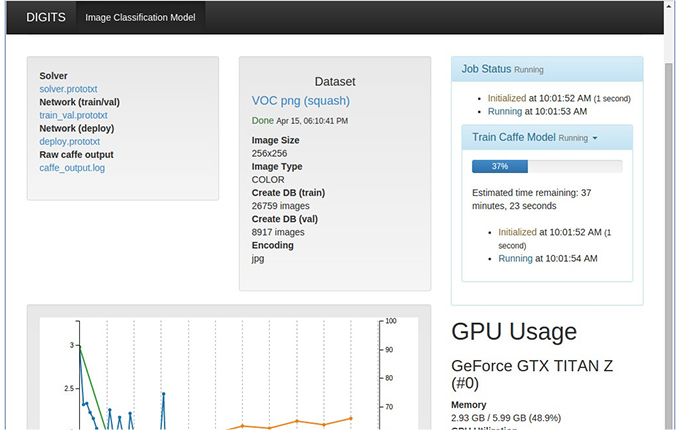The width and height of the screenshot is (676, 430).
Task: Open the solver.prototxt link
Action: (68, 89)
